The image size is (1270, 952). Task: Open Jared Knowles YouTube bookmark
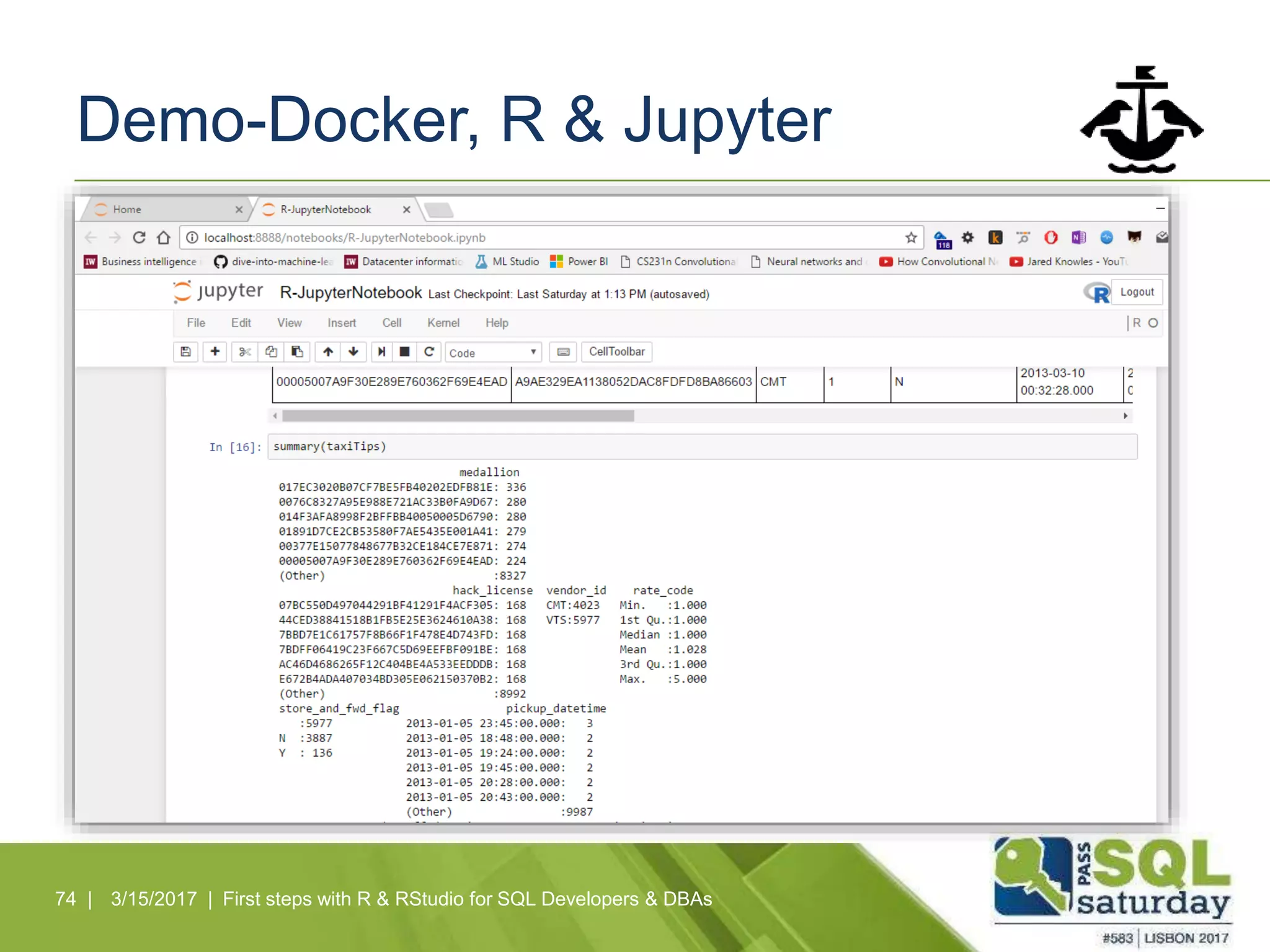pyautogui.click(x=1068, y=262)
